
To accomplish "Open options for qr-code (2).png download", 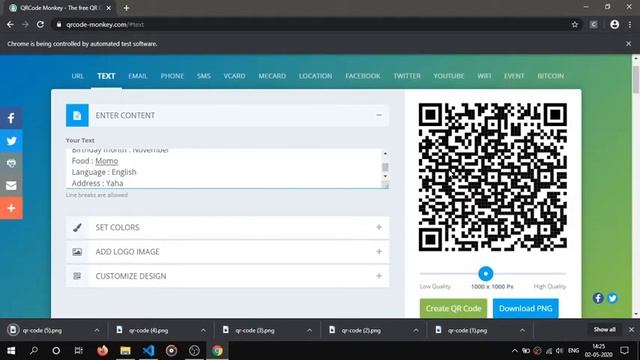I will [x=416, y=330].
